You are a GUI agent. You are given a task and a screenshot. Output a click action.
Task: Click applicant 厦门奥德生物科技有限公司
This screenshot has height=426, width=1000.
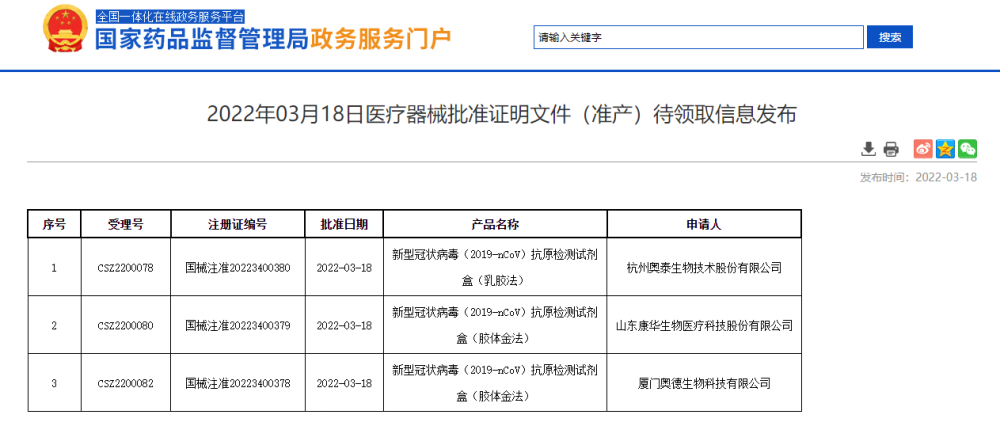click(x=703, y=383)
